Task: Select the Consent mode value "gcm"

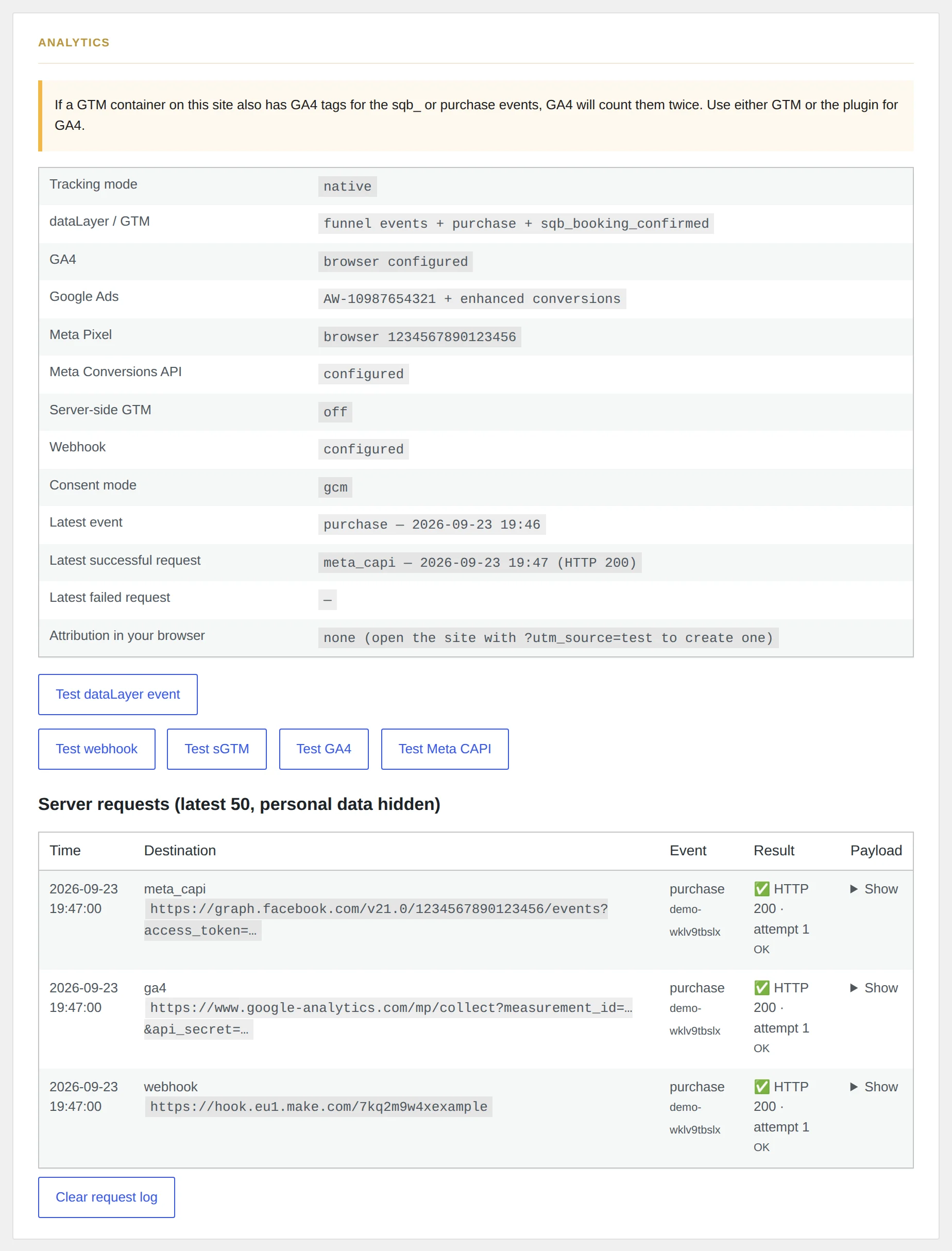Action: [335, 487]
